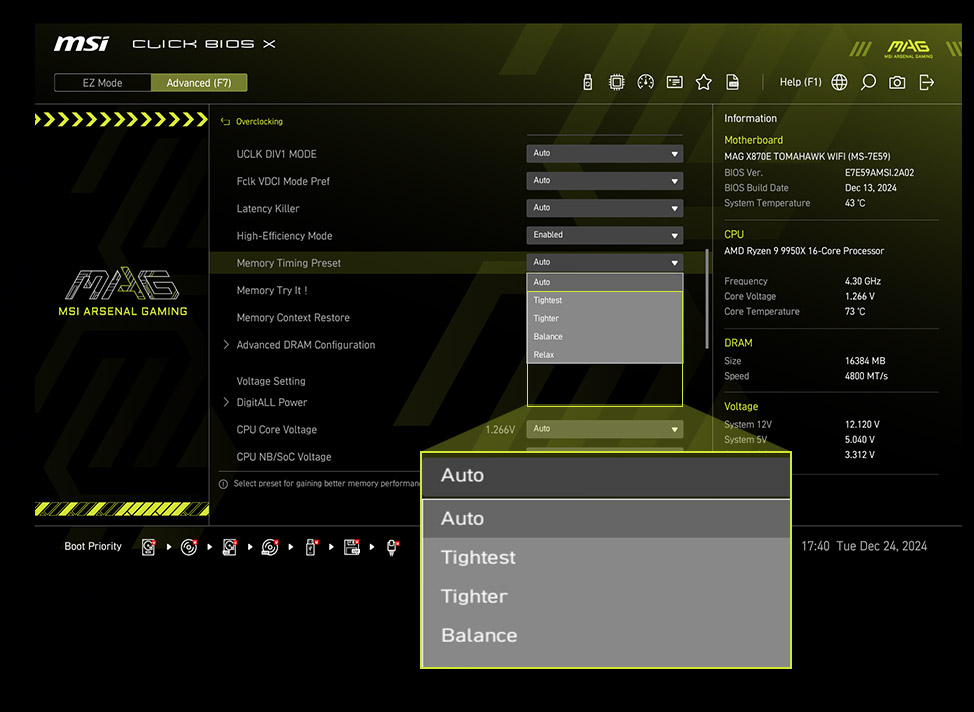Open the CPU hardware info icon
The width and height of the screenshot is (974, 712).
[x=616, y=82]
